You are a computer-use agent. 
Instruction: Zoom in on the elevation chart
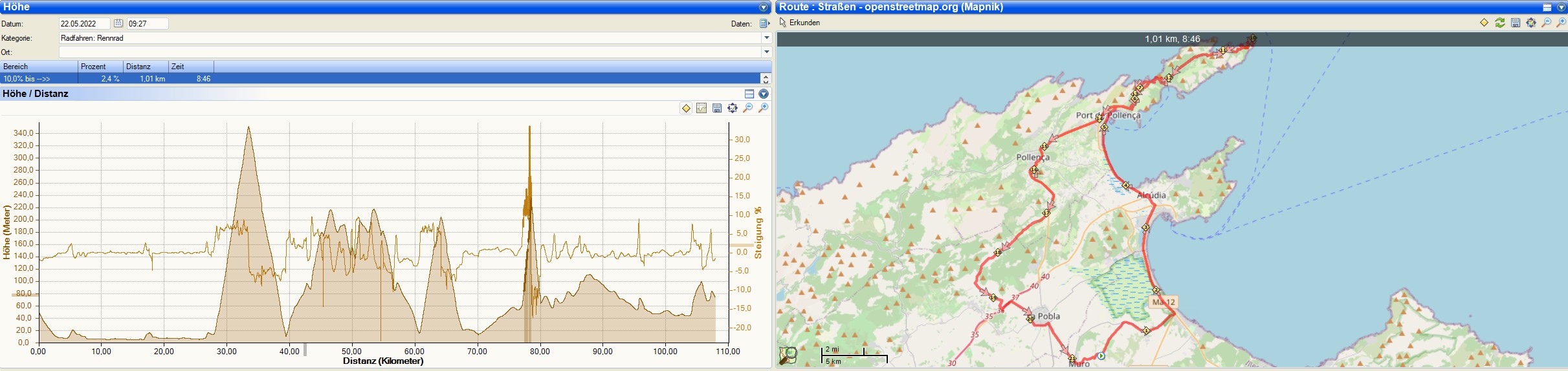[764, 108]
